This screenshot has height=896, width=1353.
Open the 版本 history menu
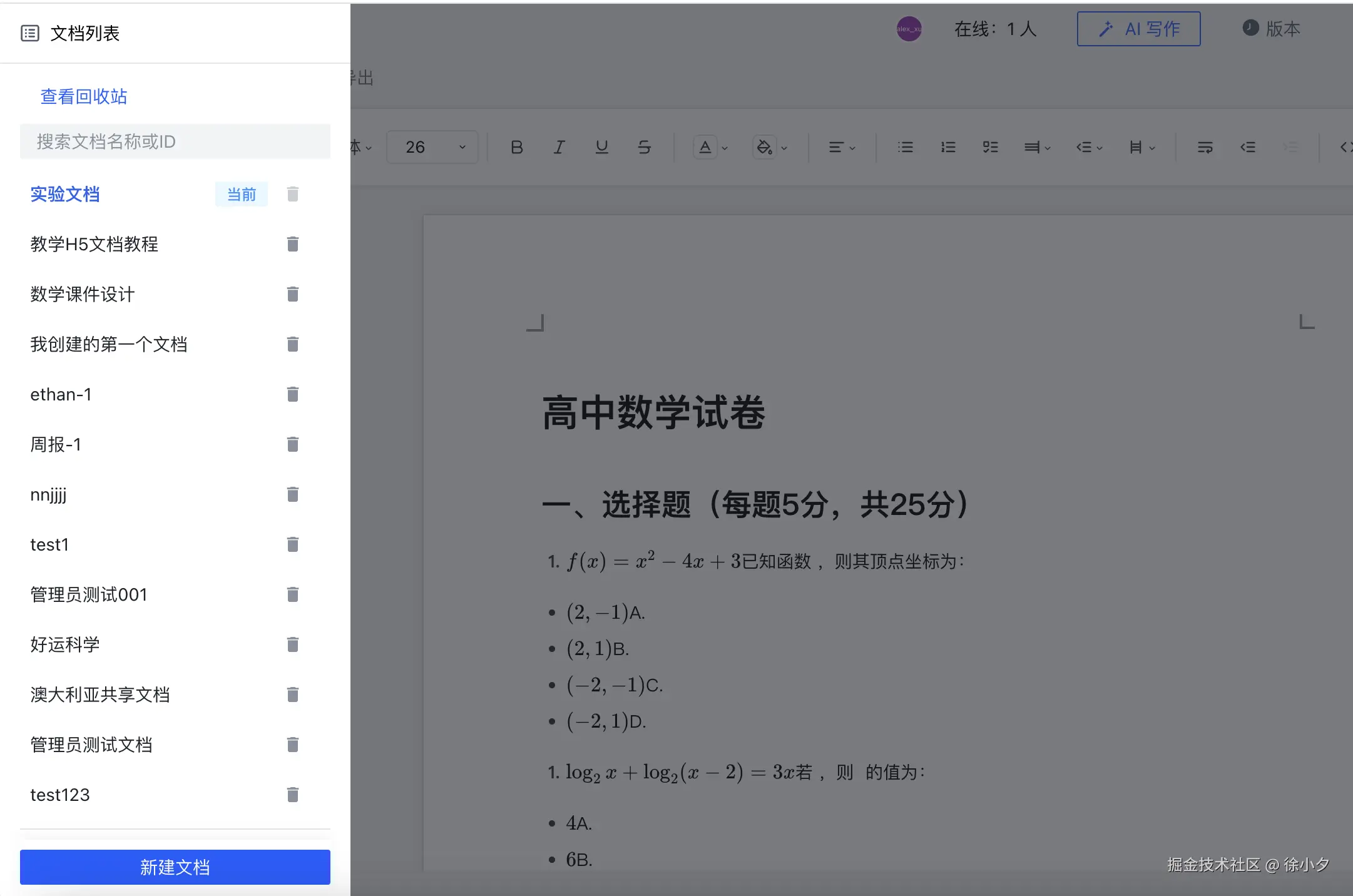(1271, 28)
